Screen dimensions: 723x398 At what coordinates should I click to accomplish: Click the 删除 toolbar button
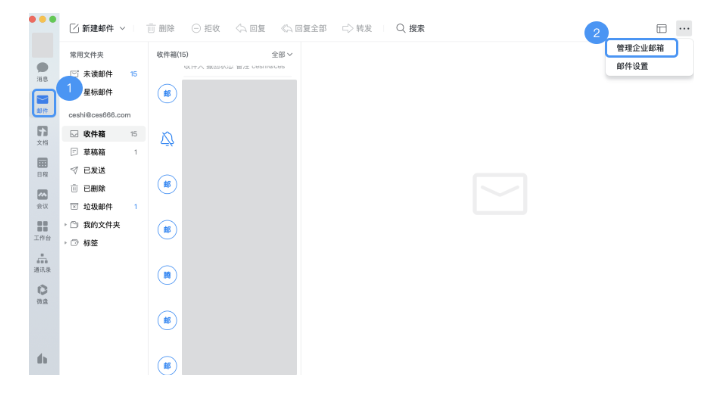pyautogui.click(x=160, y=29)
